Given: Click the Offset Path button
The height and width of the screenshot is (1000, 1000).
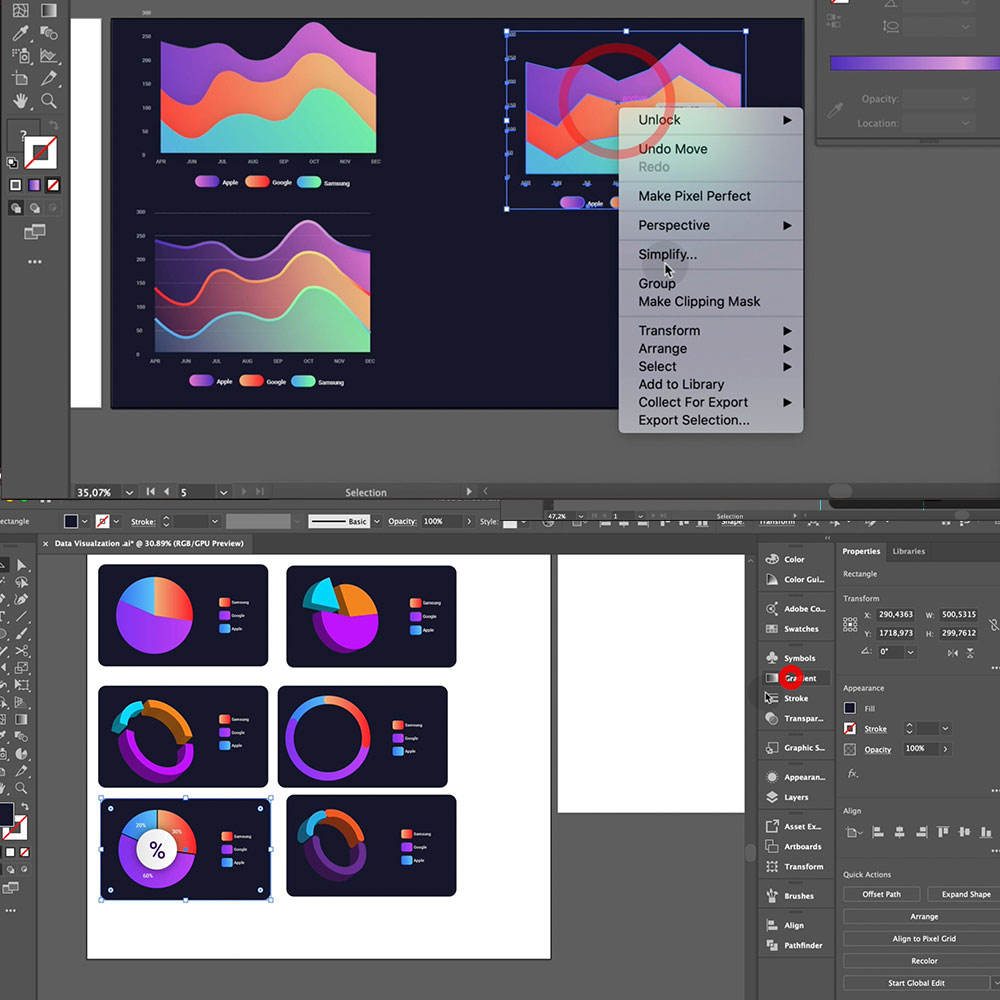Looking at the screenshot, I should (881, 894).
